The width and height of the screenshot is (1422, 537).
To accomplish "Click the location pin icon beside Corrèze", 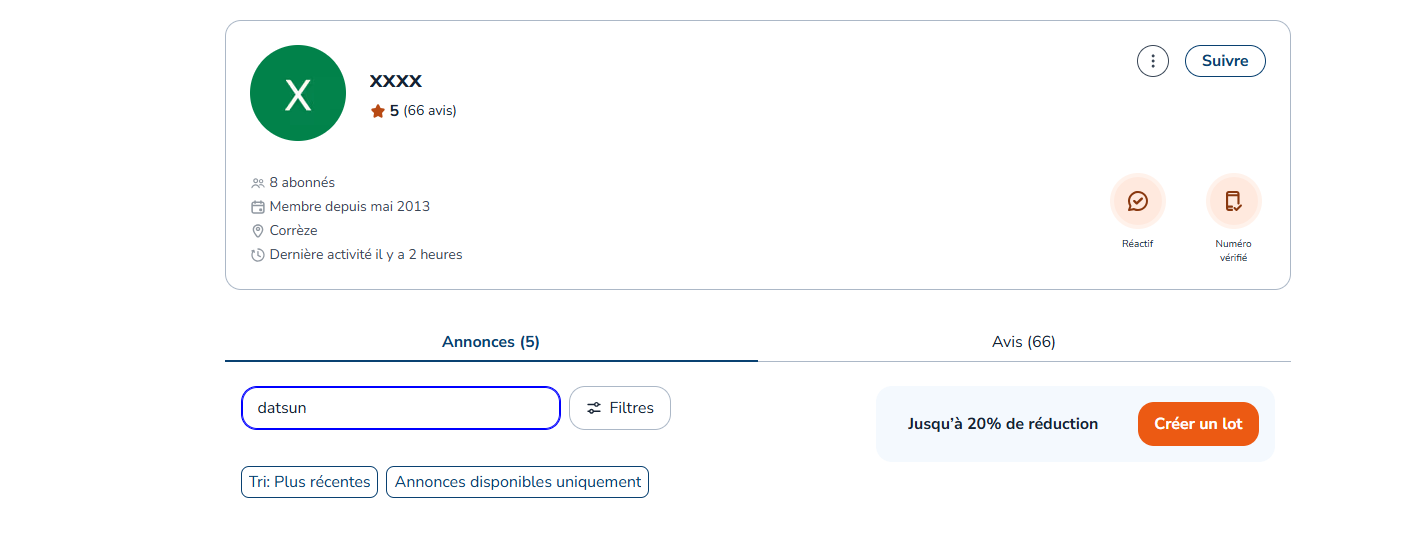I will [258, 231].
